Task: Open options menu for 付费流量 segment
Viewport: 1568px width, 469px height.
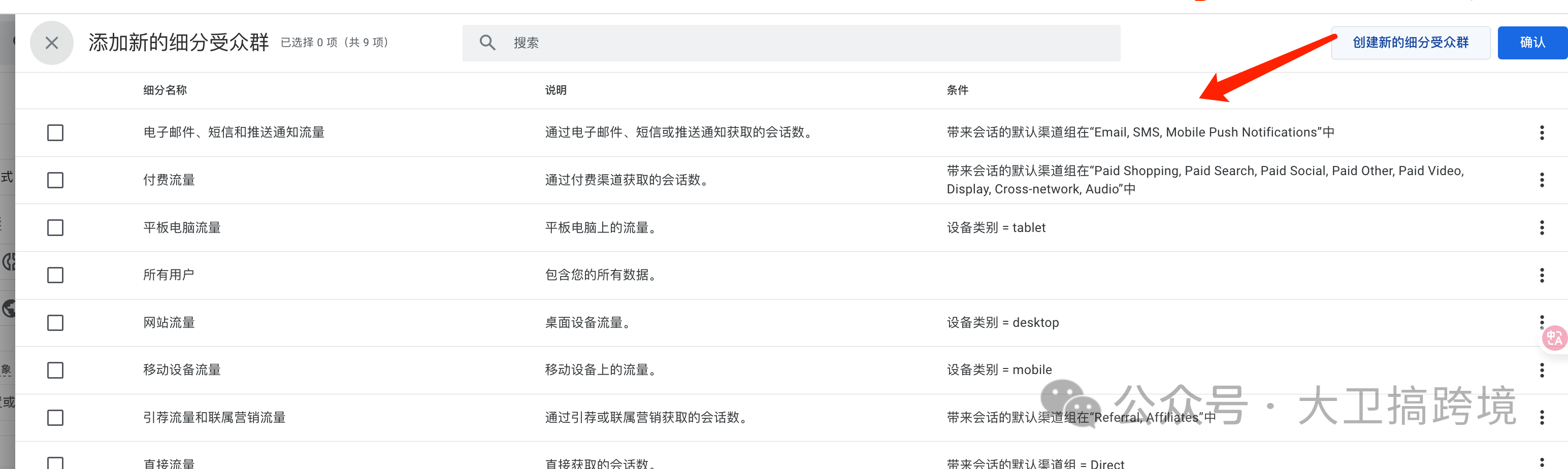Action: tap(1542, 180)
